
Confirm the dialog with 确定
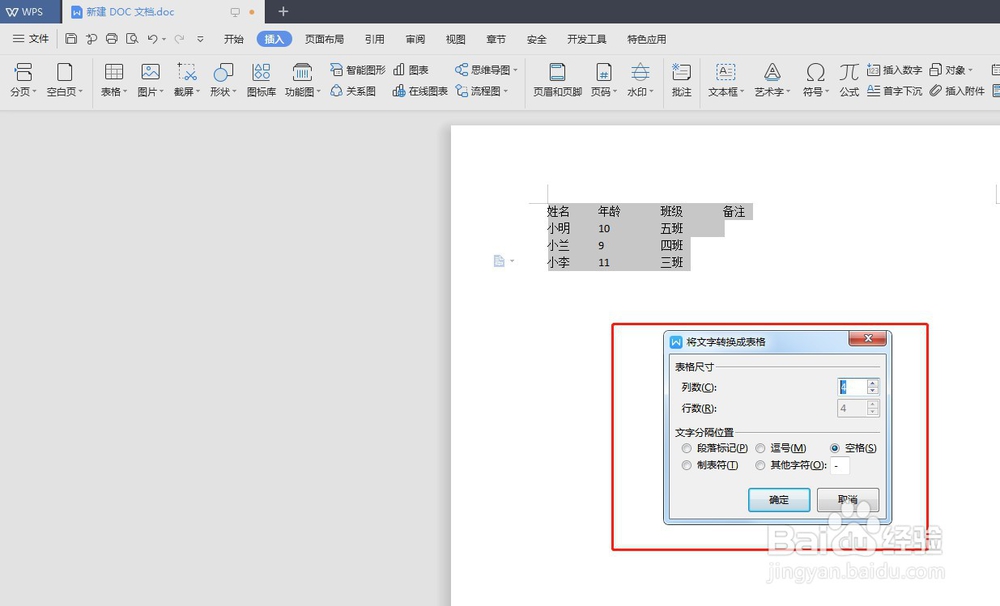coord(779,500)
